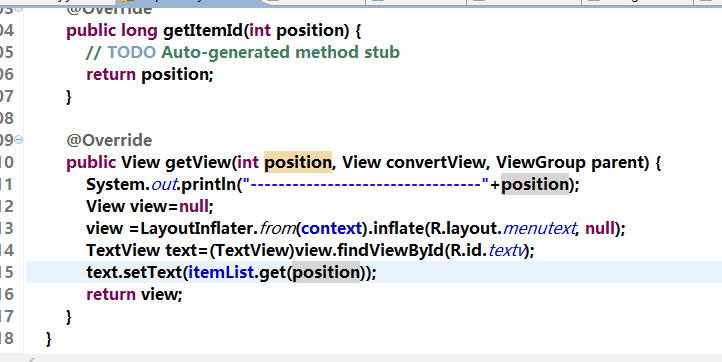Click the highlighted position parameter in getView
The width and height of the screenshot is (722, 362).
pyautogui.click(x=298, y=162)
